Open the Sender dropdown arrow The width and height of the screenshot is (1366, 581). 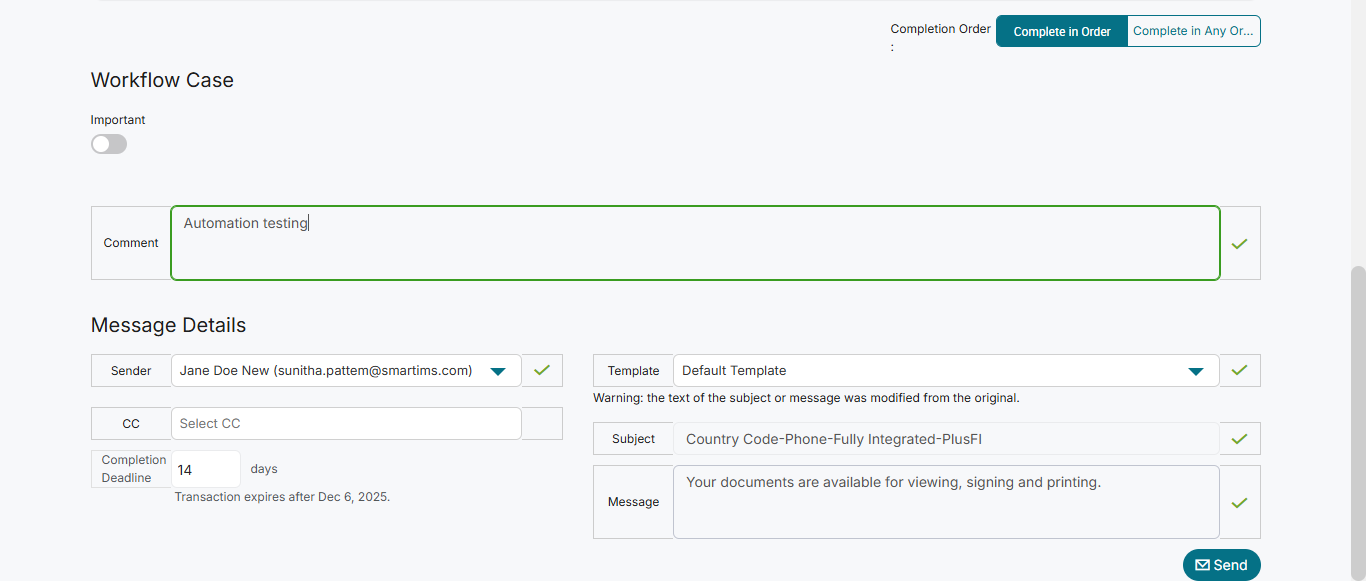pos(498,371)
